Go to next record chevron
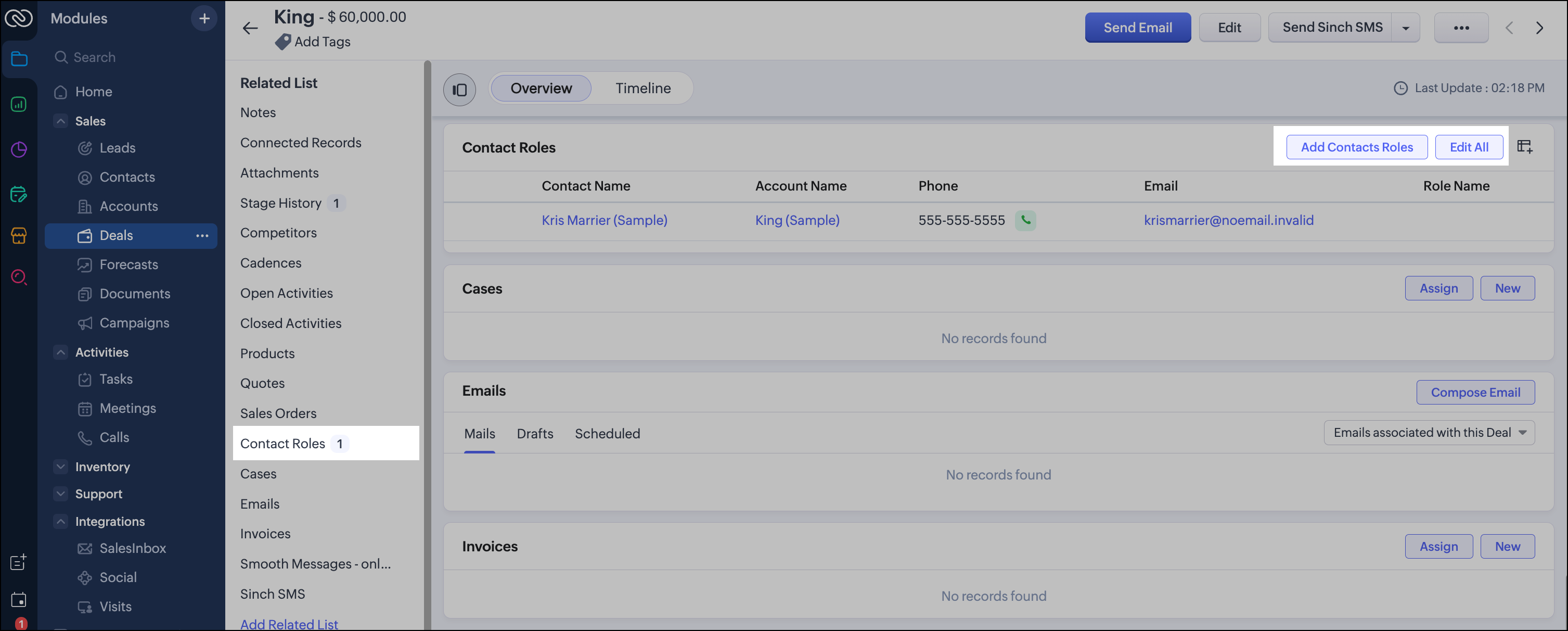The image size is (1568, 631). (x=1539, y=28)
